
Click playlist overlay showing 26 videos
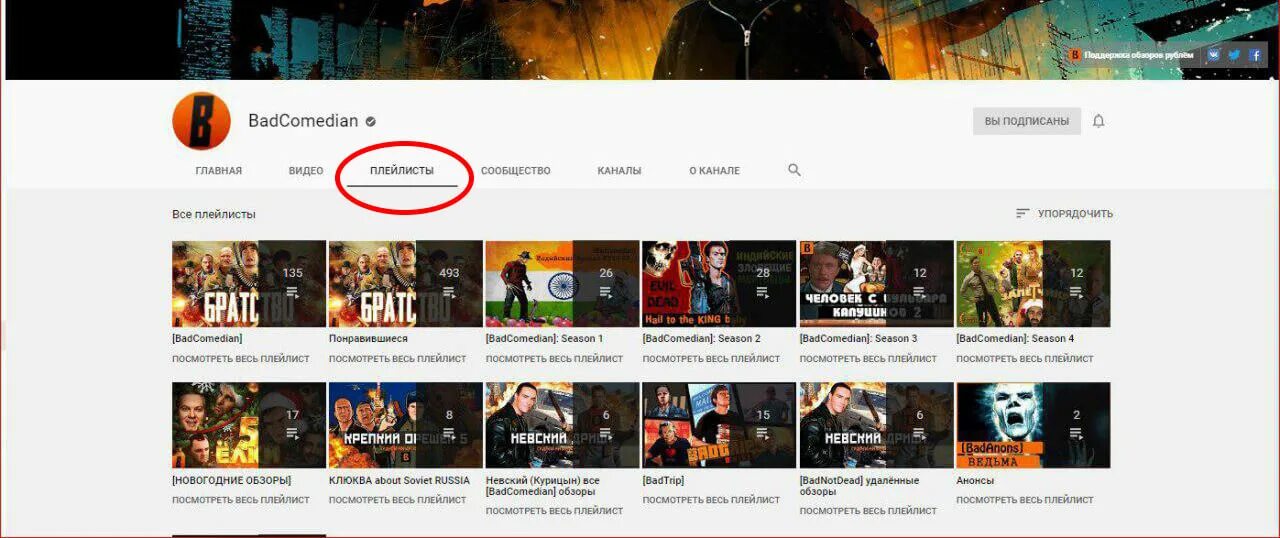[606, 283]
